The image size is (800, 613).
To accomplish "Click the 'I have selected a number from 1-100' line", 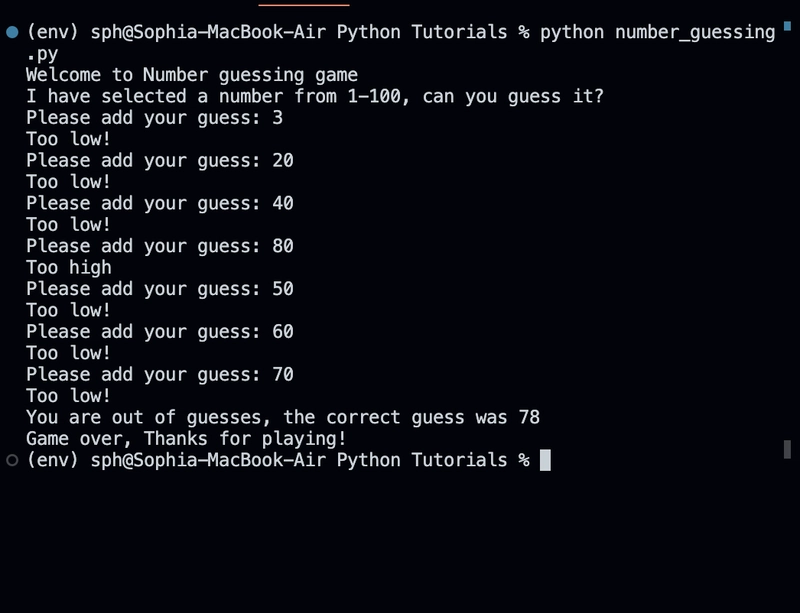I will pyautogui.click(x=315, y=96).
